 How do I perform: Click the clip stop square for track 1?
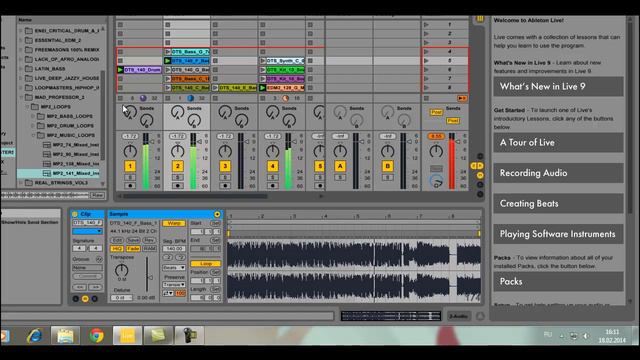[x=120, y=98]
